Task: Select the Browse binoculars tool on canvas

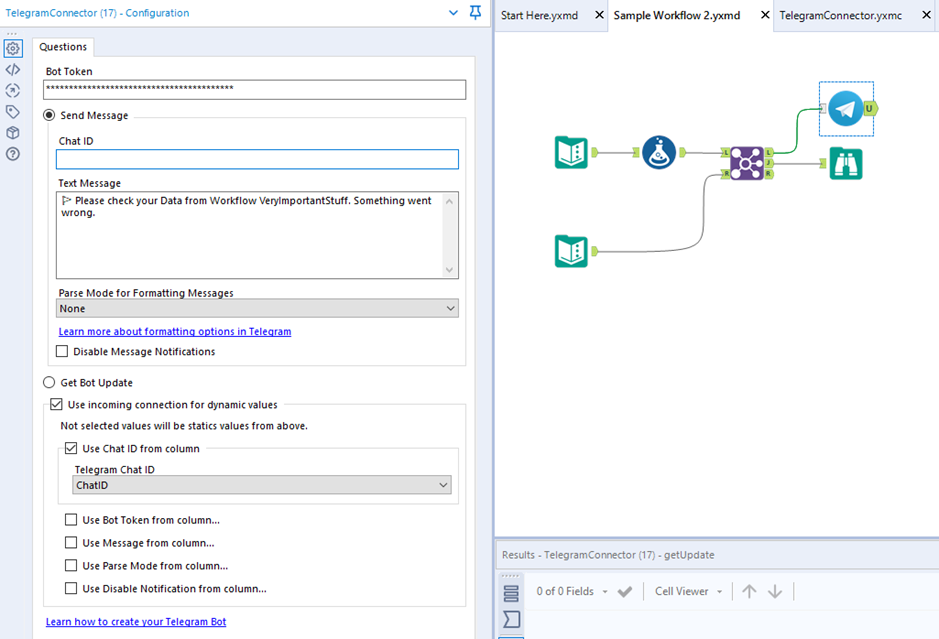Action: click(x=846, y=163)
